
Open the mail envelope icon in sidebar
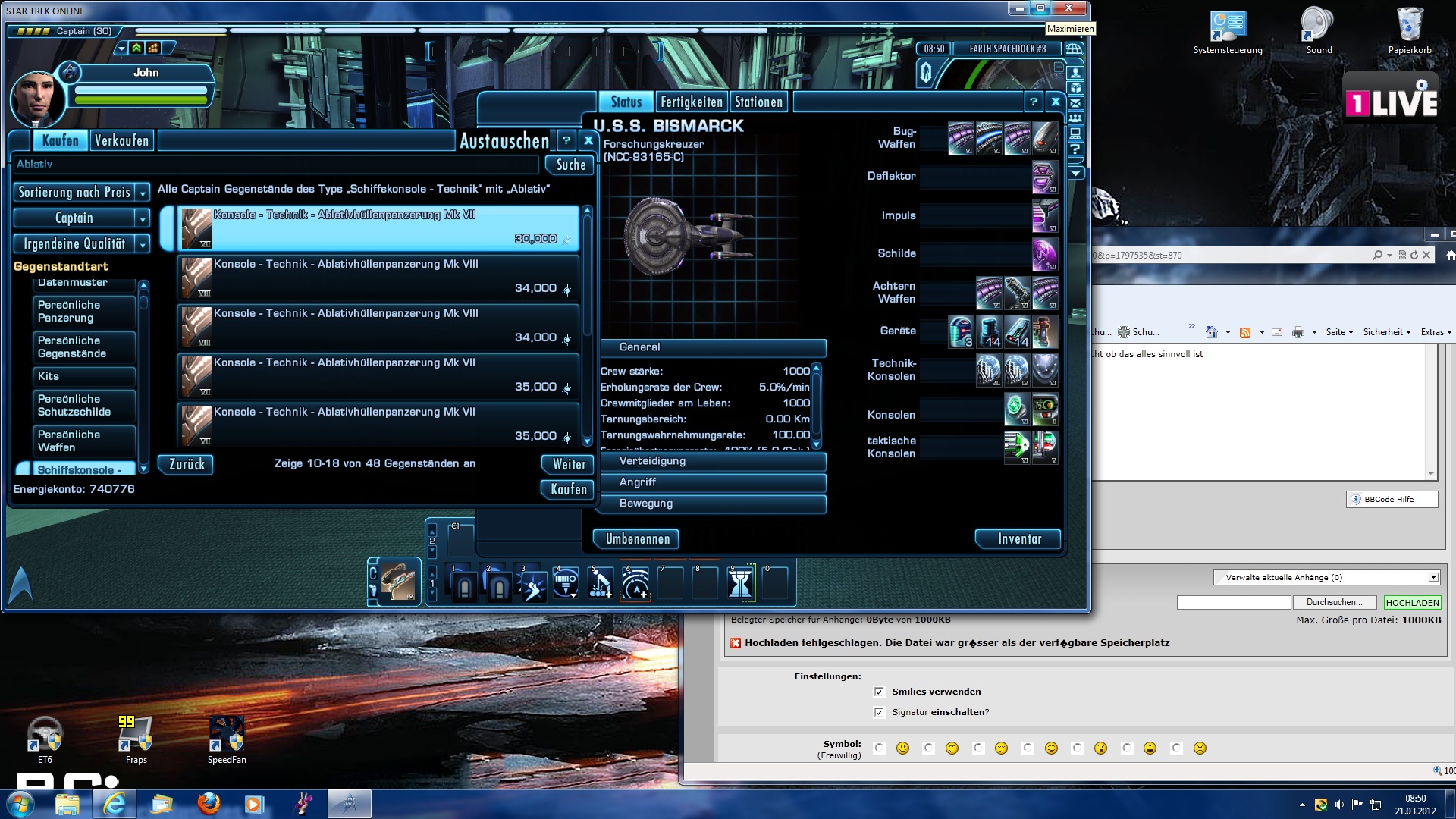pos(1075,103)
